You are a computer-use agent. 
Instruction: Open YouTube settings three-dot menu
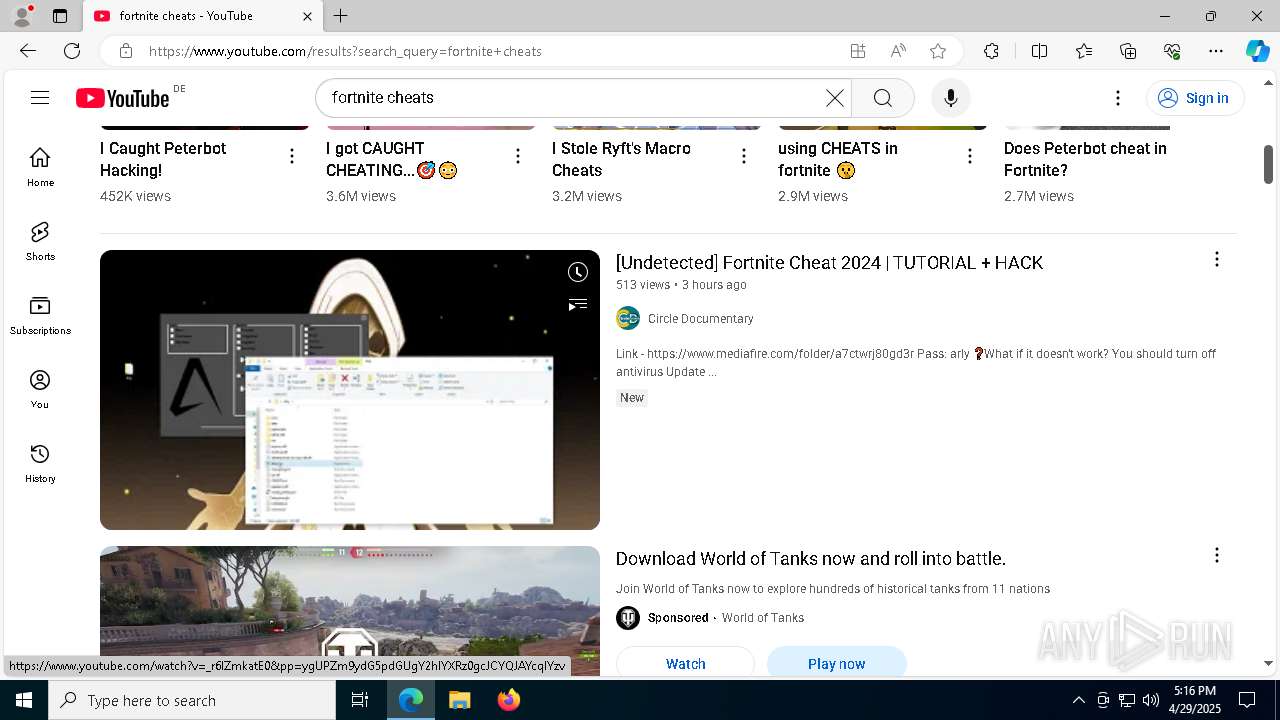click(x=1118, y=97)
